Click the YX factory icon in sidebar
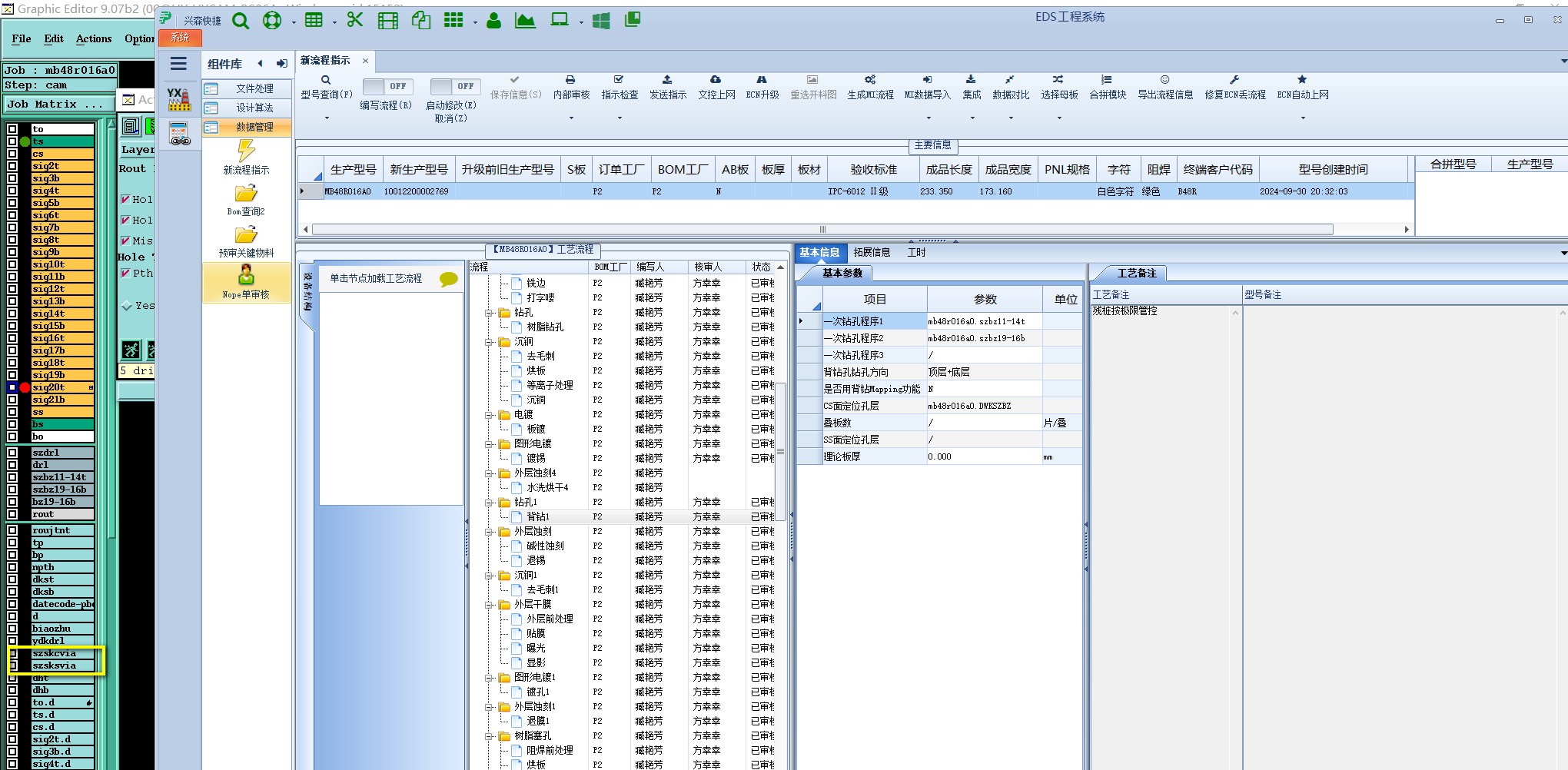The image size is (1568, 770). coord(179,99)
